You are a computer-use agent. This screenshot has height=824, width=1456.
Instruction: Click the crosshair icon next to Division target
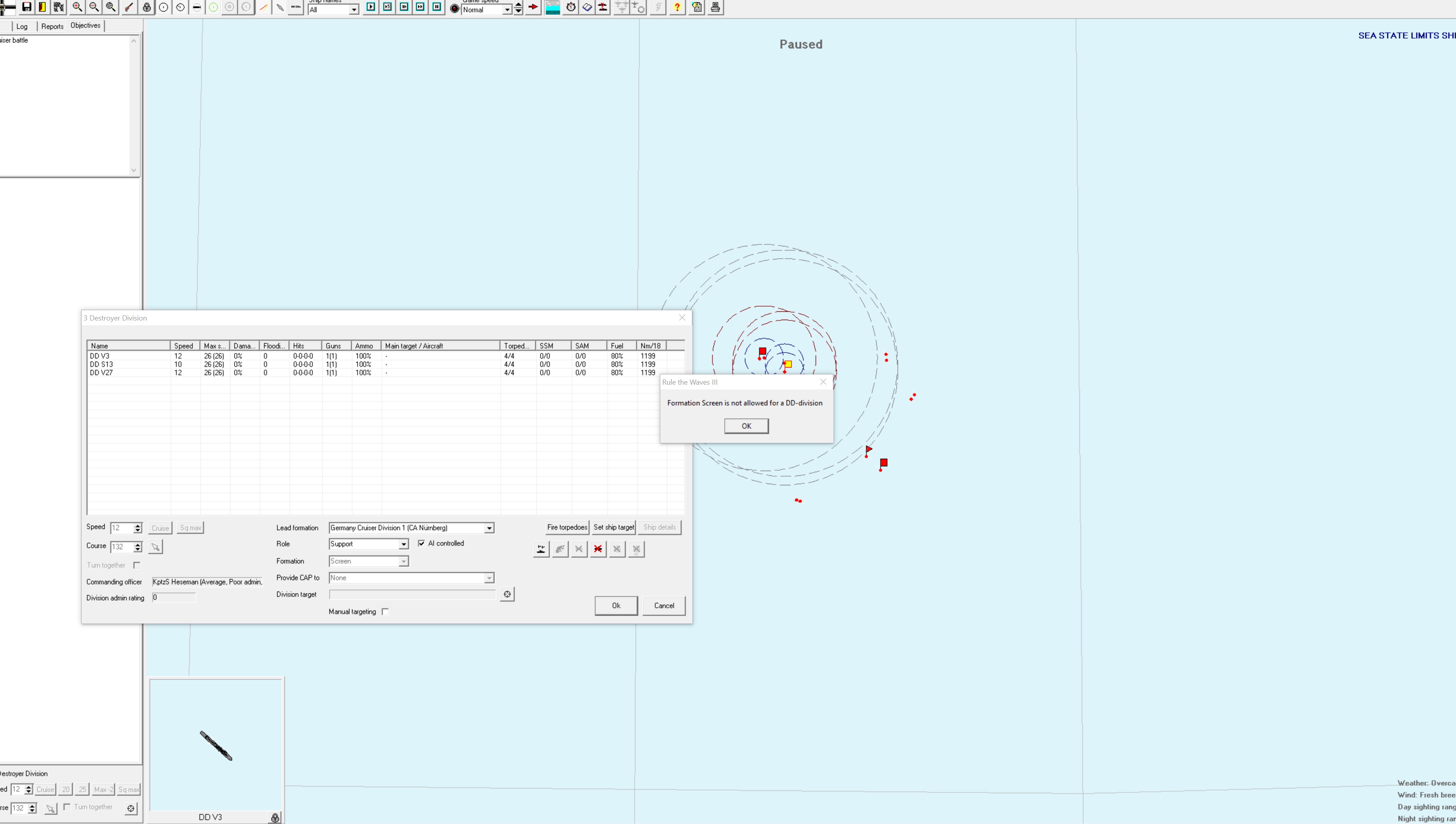507,594
